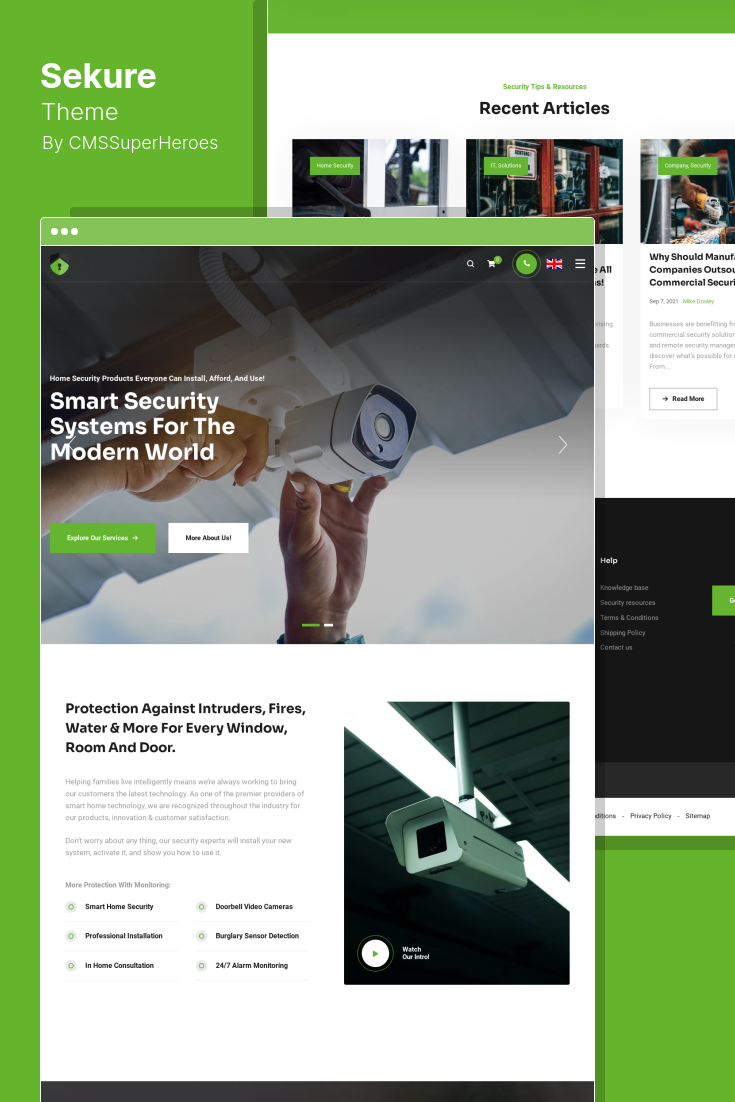Open the hamburger menu icon
This screenshot has width=735, height=1102.
(580, 264)
